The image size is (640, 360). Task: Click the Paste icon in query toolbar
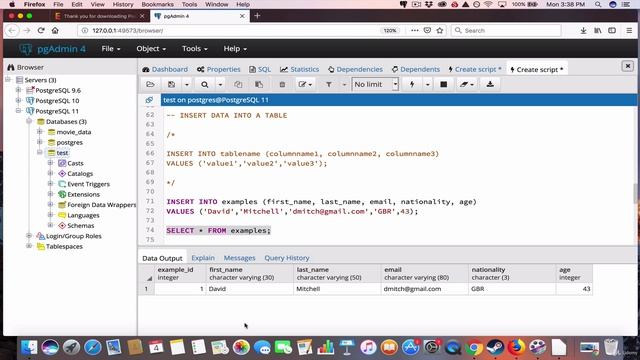tap(259, 84)
